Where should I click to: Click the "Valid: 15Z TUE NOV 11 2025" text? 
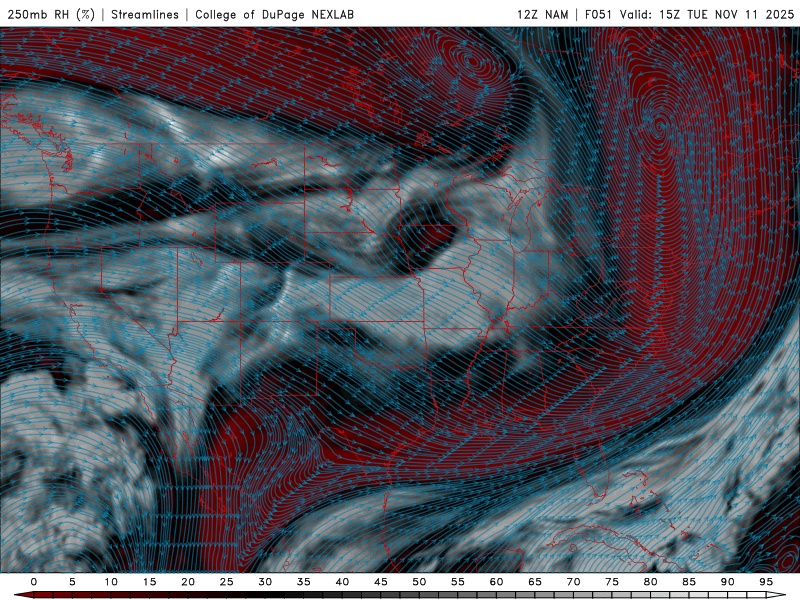[707, 14]
